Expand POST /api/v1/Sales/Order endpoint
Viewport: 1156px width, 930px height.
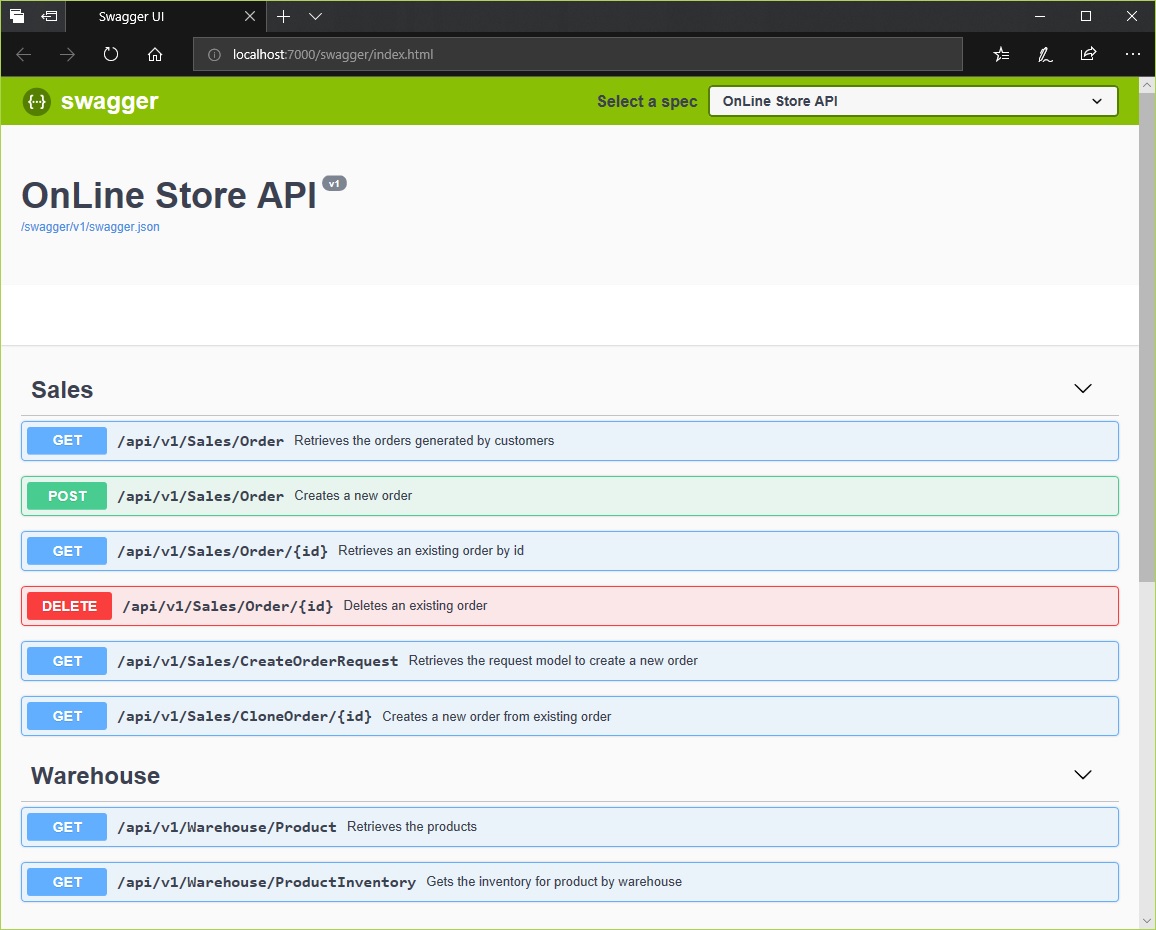tap(569, 496)
